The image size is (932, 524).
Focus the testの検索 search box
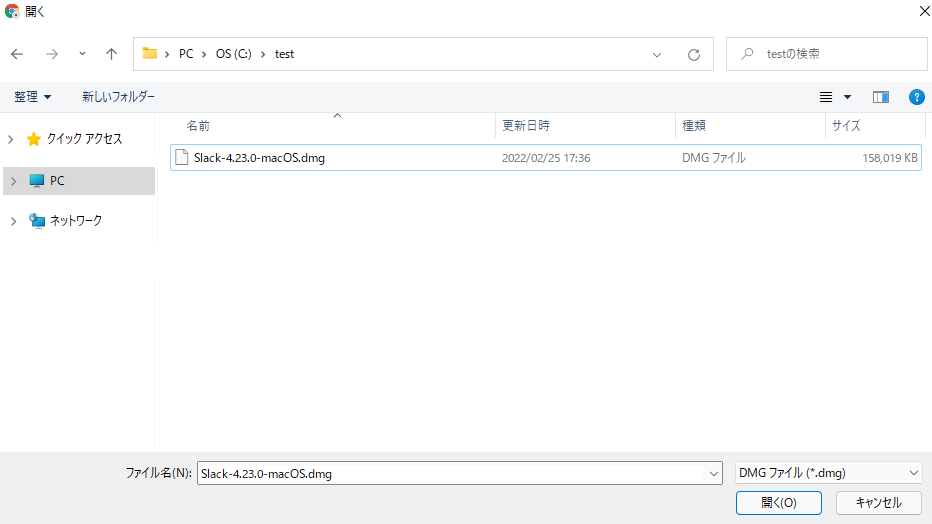[x=827, y=54]
